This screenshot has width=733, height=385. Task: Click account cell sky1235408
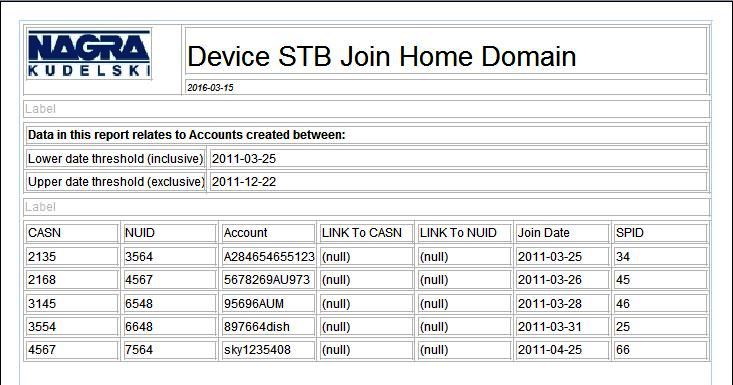pyautogui.click(x=257, y=349)
